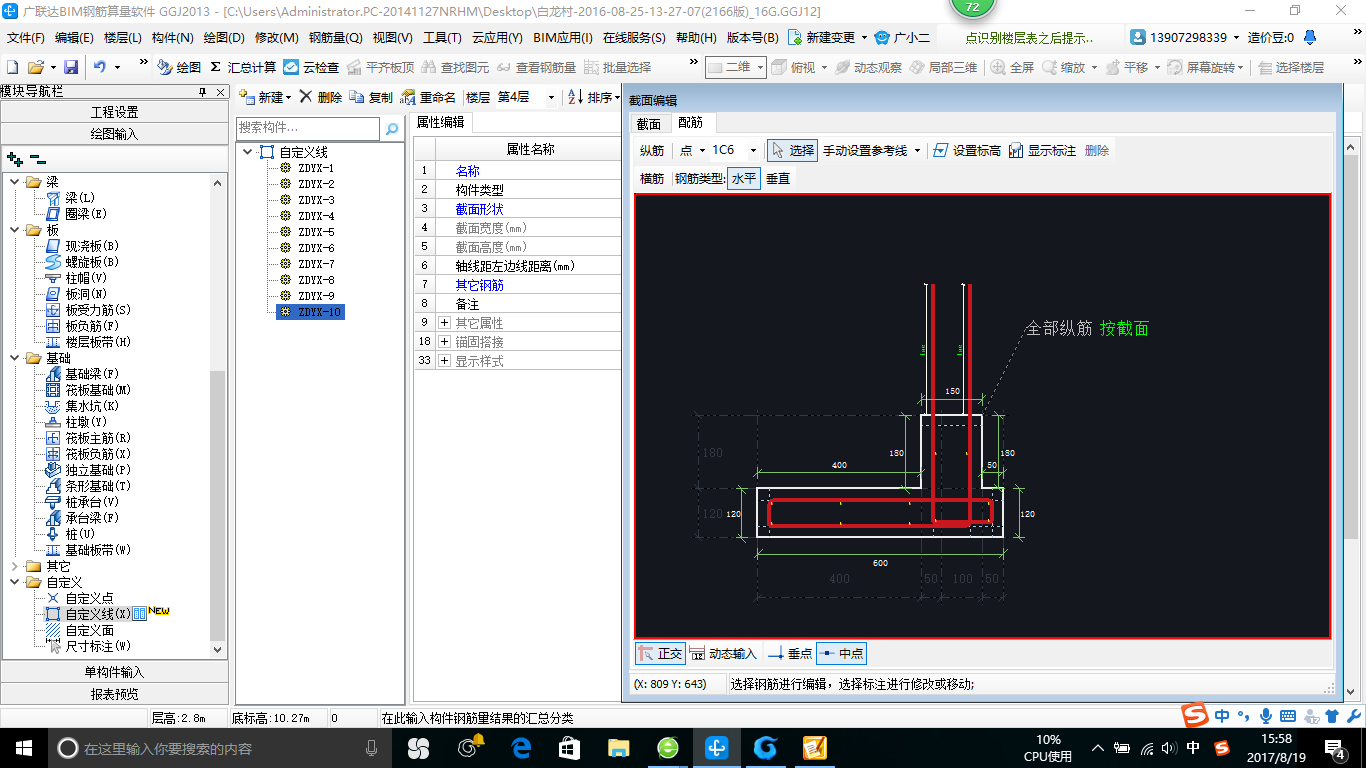Toggle 垂点 snap
This screenshot has width=1366, height=768.
pos(790,654)
